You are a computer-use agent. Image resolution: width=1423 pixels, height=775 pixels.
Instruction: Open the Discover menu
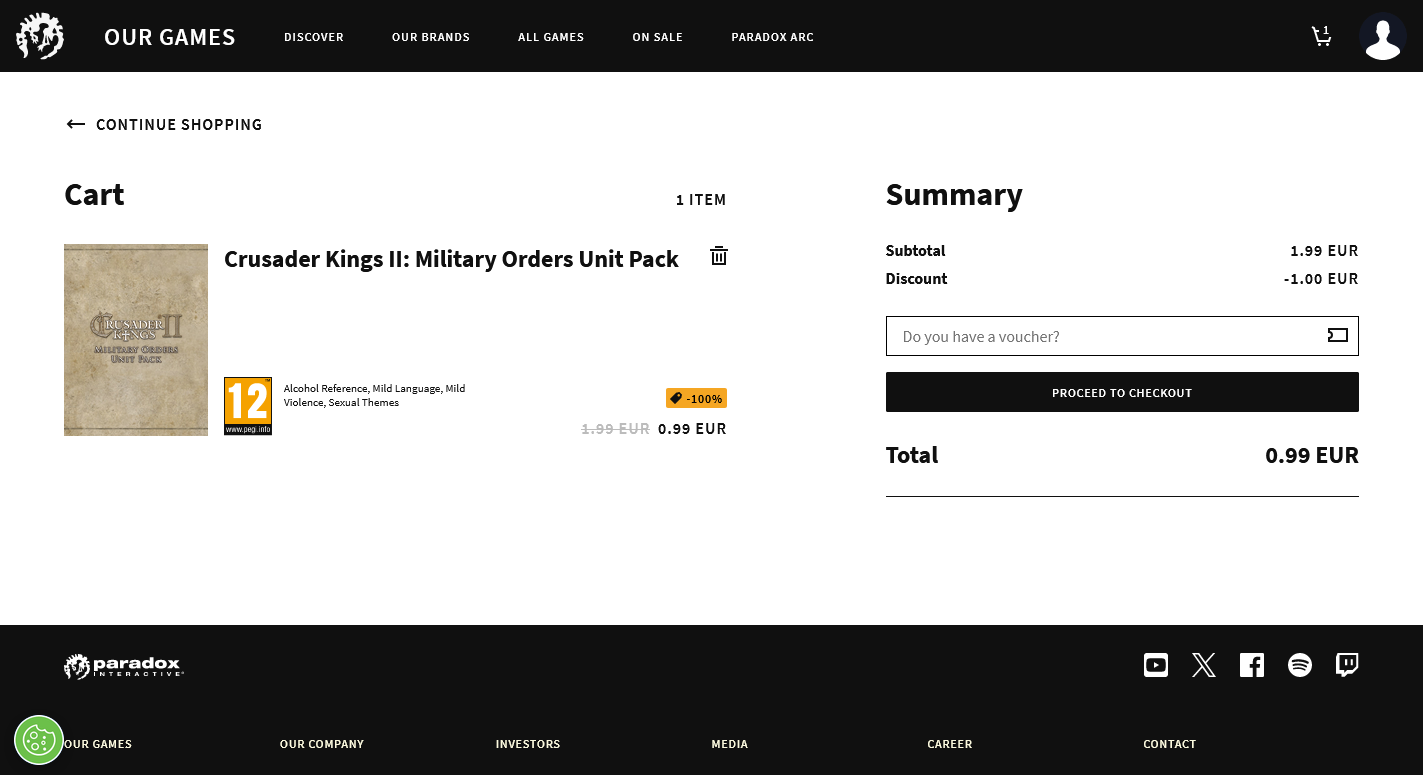[x=313, y=37]
